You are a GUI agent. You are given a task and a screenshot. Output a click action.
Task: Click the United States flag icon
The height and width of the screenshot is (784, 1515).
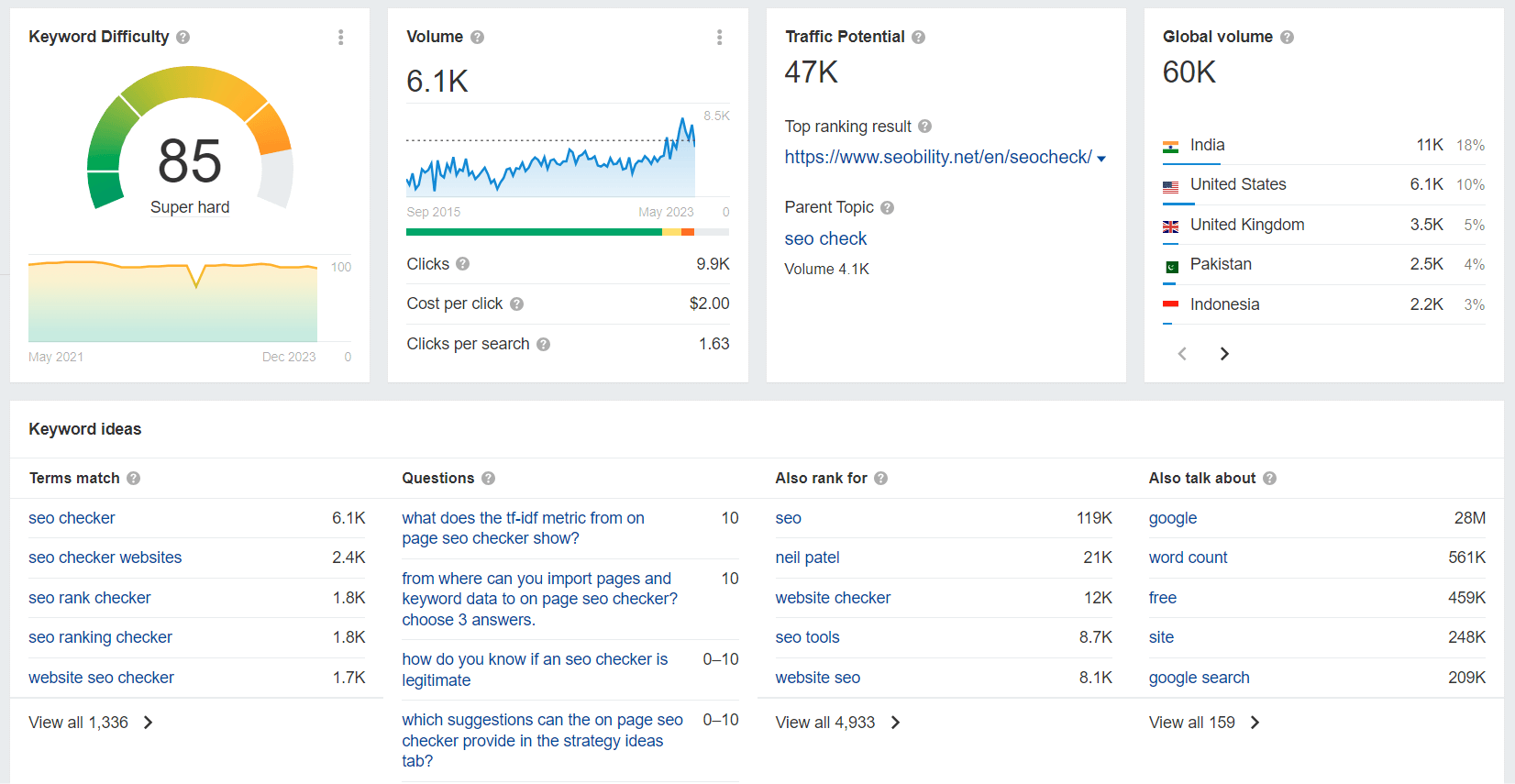pyautogui.click(x=1171, y=186)
